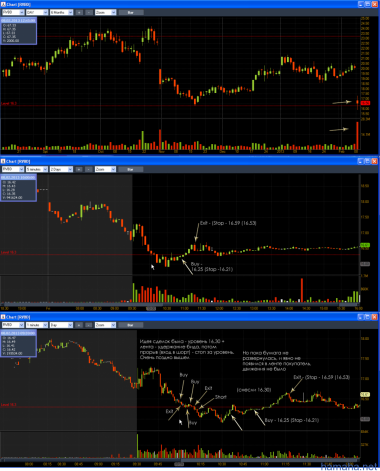Viewport: 380px width, 471px height.
Task: Expand the DAY timeframe dropdown
Action: pos(37,12)
